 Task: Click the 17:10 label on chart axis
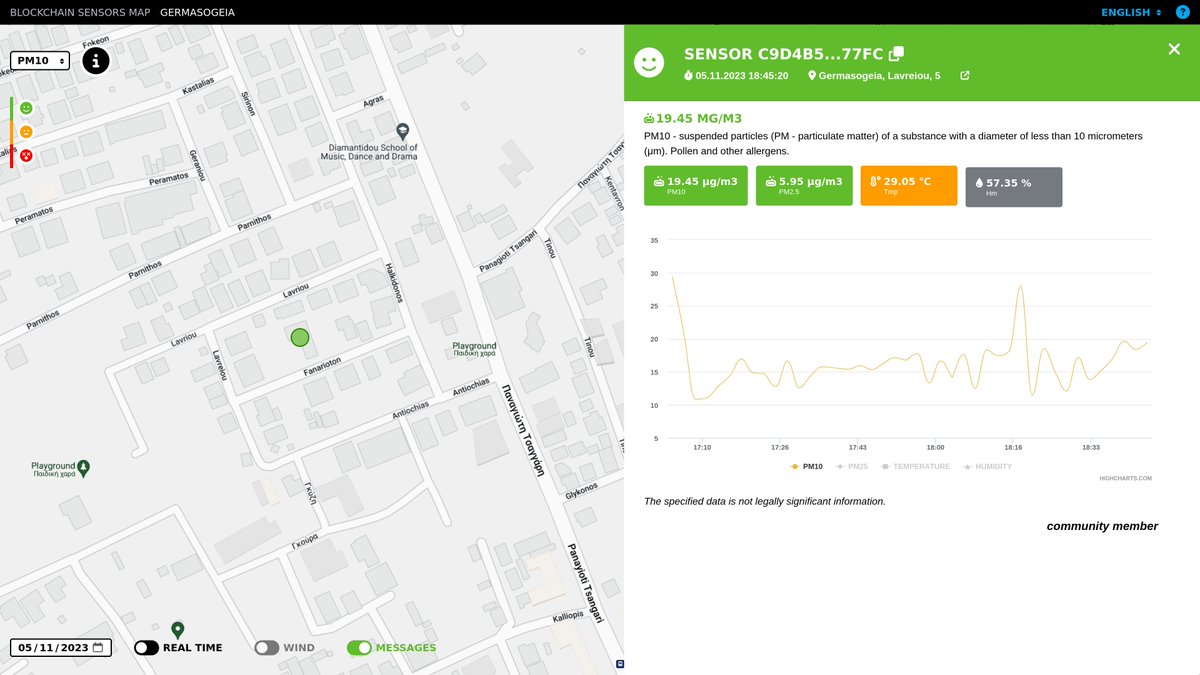(702, 447)
